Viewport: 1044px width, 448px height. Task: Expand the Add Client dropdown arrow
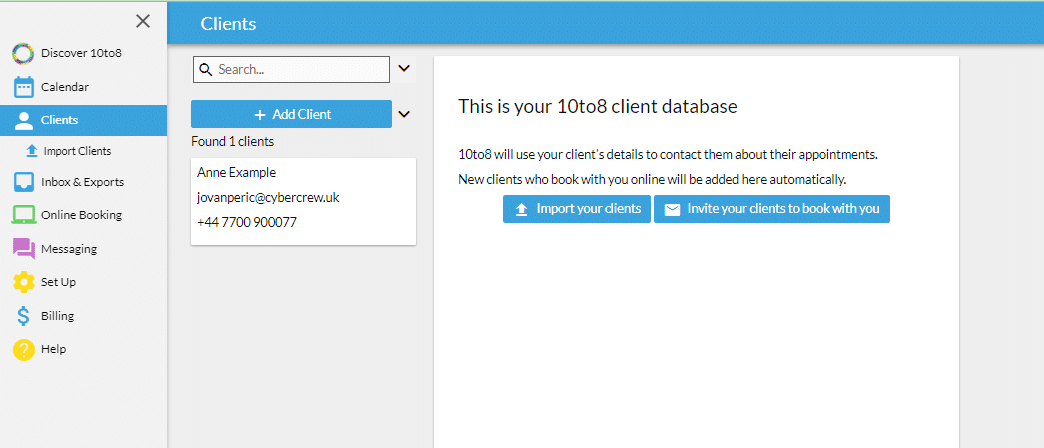pyautogui.click(x=403, y=114)
